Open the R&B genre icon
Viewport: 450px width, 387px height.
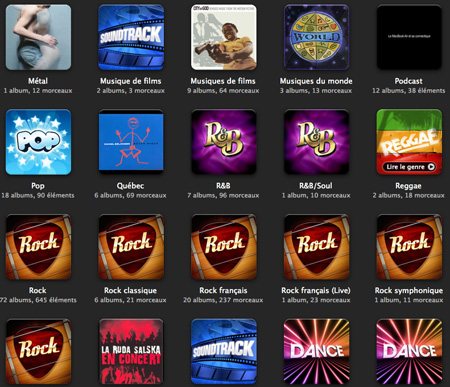(224, 142)
